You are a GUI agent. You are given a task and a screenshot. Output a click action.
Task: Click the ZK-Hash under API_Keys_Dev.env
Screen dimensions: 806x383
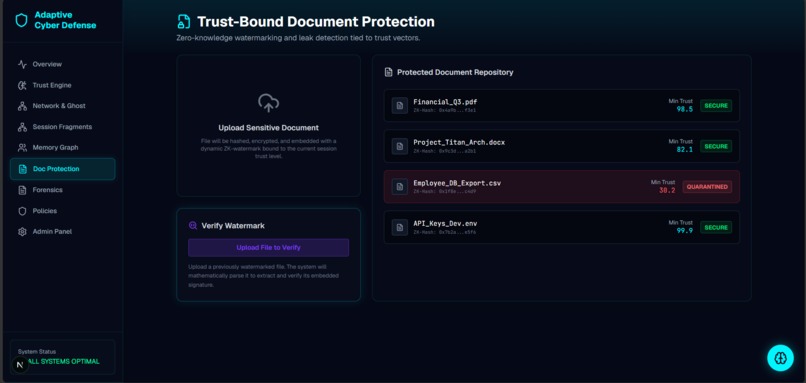coord(445,232)
